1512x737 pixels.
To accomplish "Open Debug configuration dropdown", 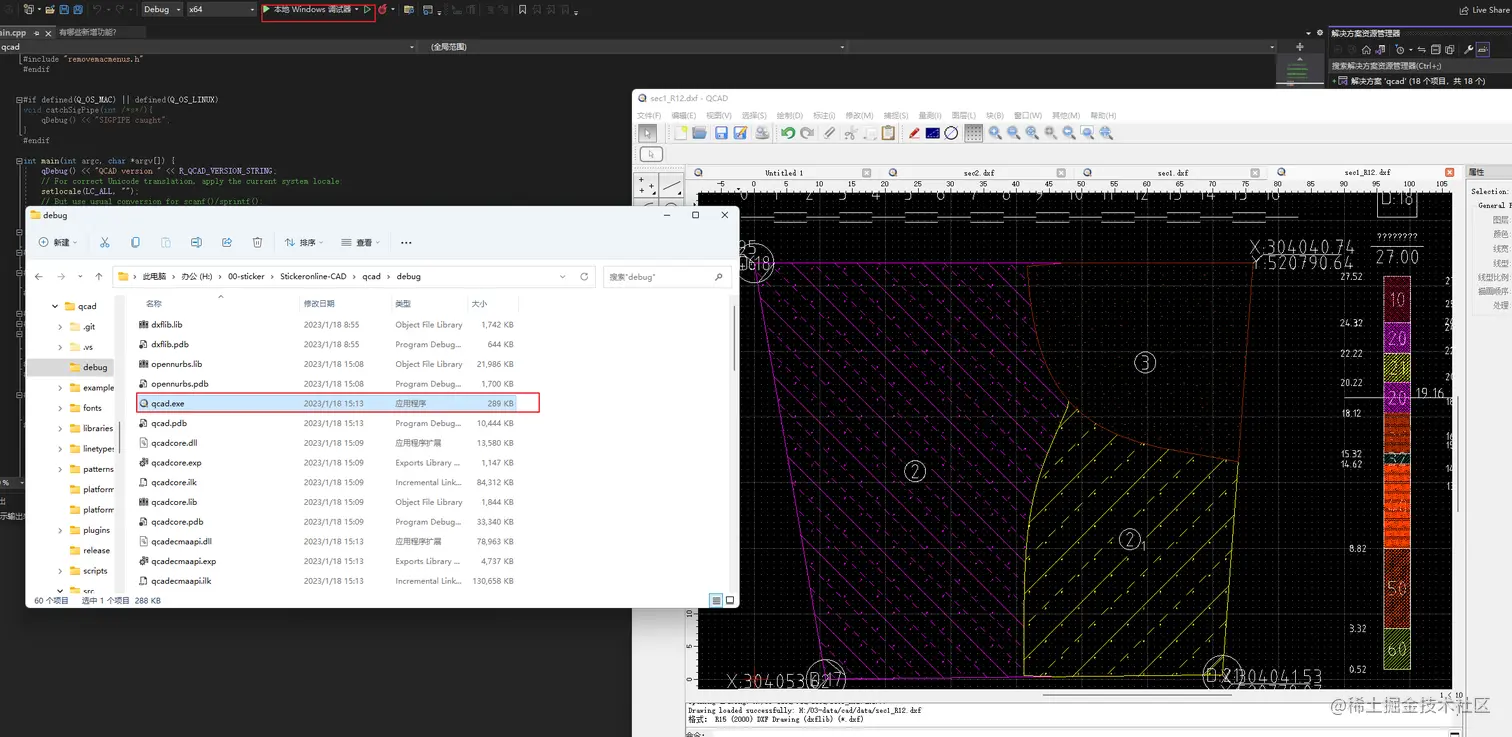I will (162, 9).
